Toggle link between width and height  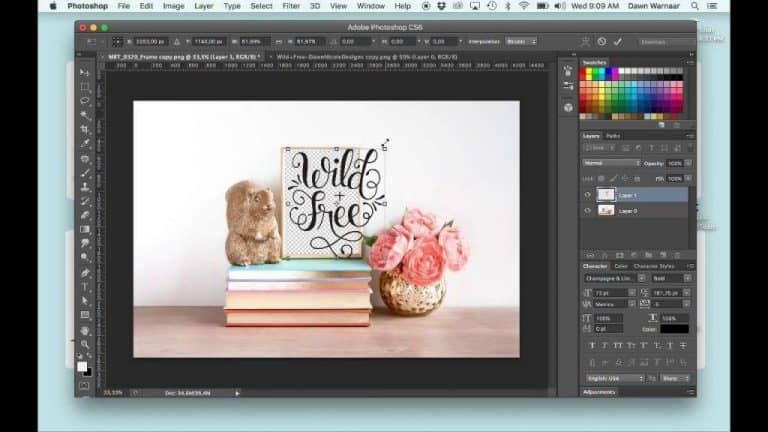coord(279,42)
